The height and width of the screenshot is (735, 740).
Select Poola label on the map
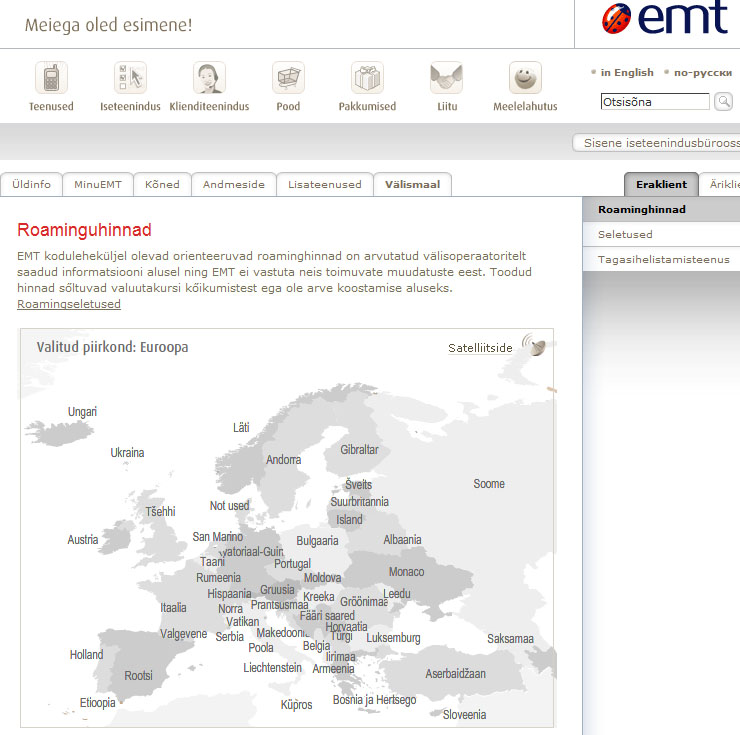click(x=261, y=648)
